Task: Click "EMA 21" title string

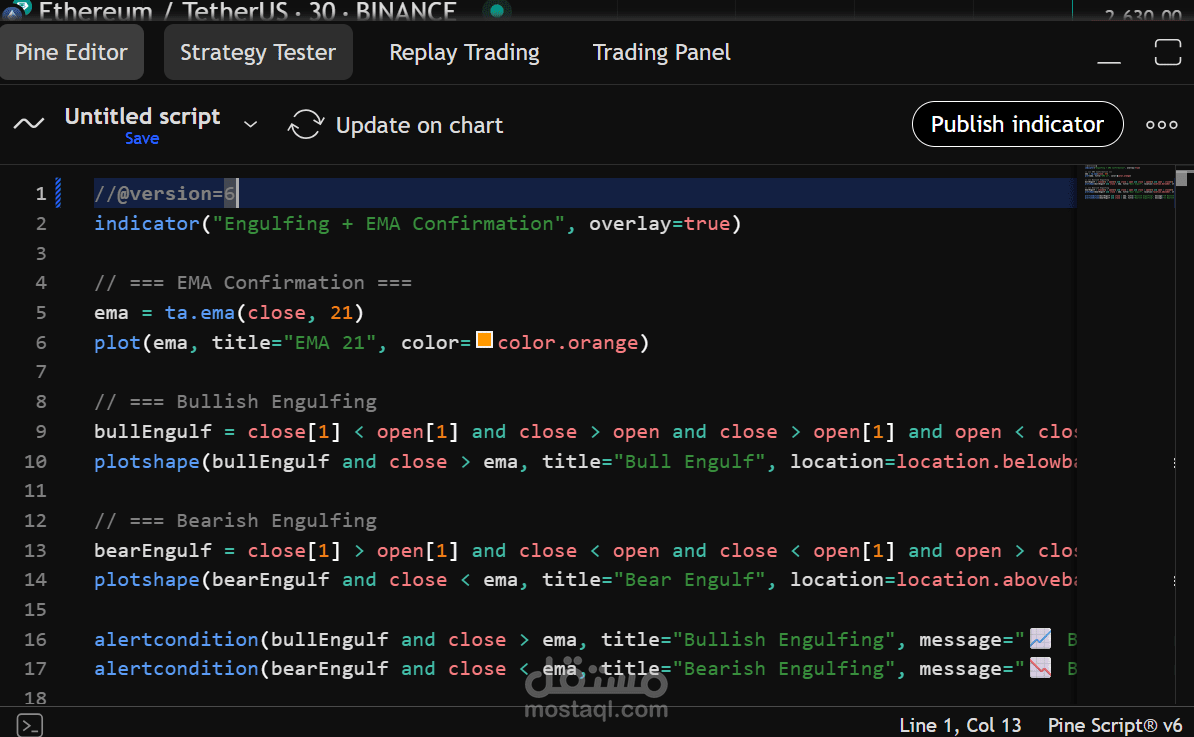Action: coord(330,343)
